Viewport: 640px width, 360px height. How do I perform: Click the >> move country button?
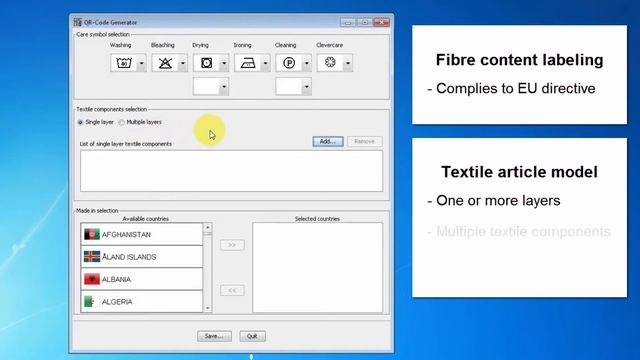(x=232, y=245)
